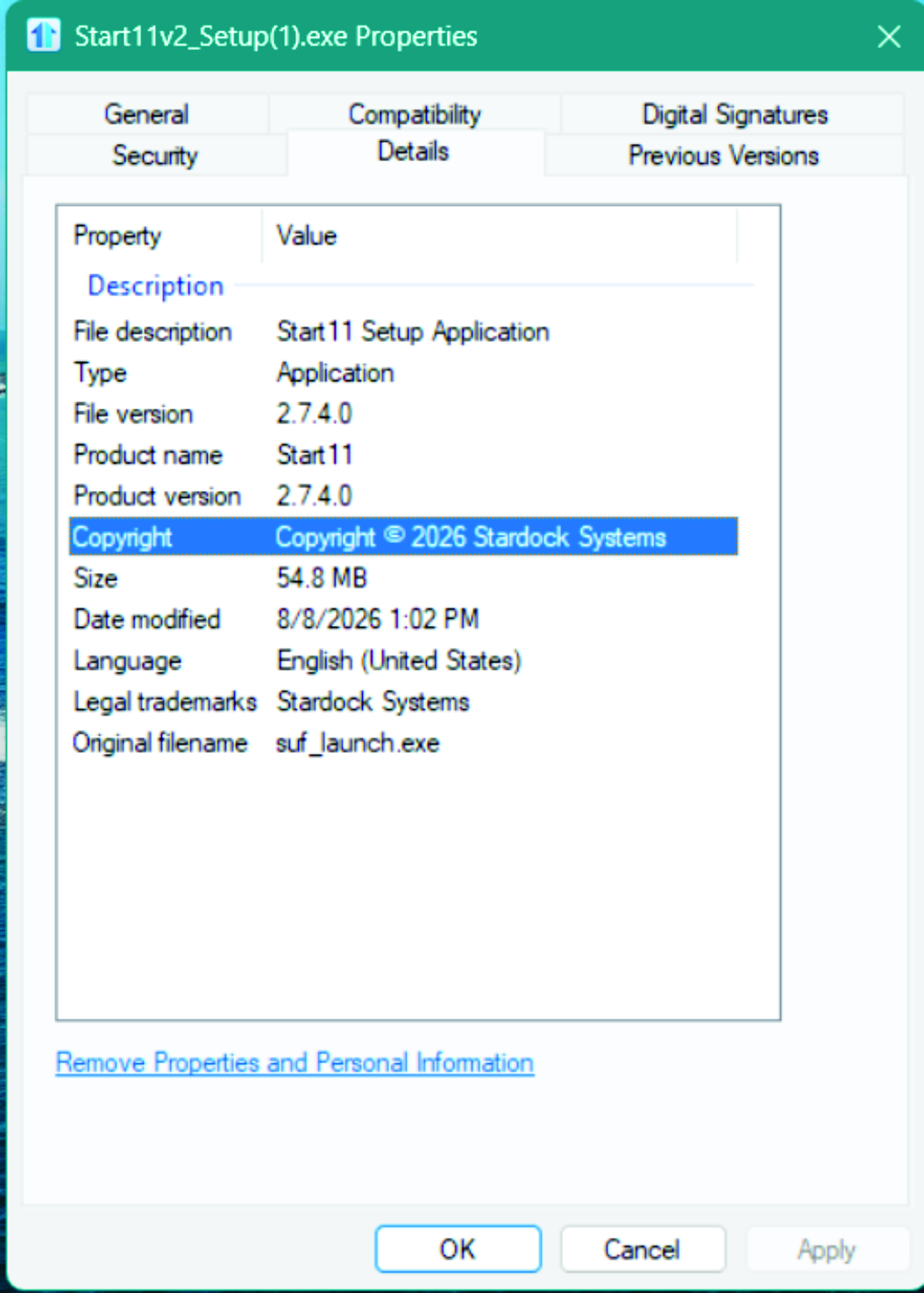The height and width of the screenshot is (1293, 924).
Task: Open Remove Properties and Personal Information link
Action: coord(295,1062)
